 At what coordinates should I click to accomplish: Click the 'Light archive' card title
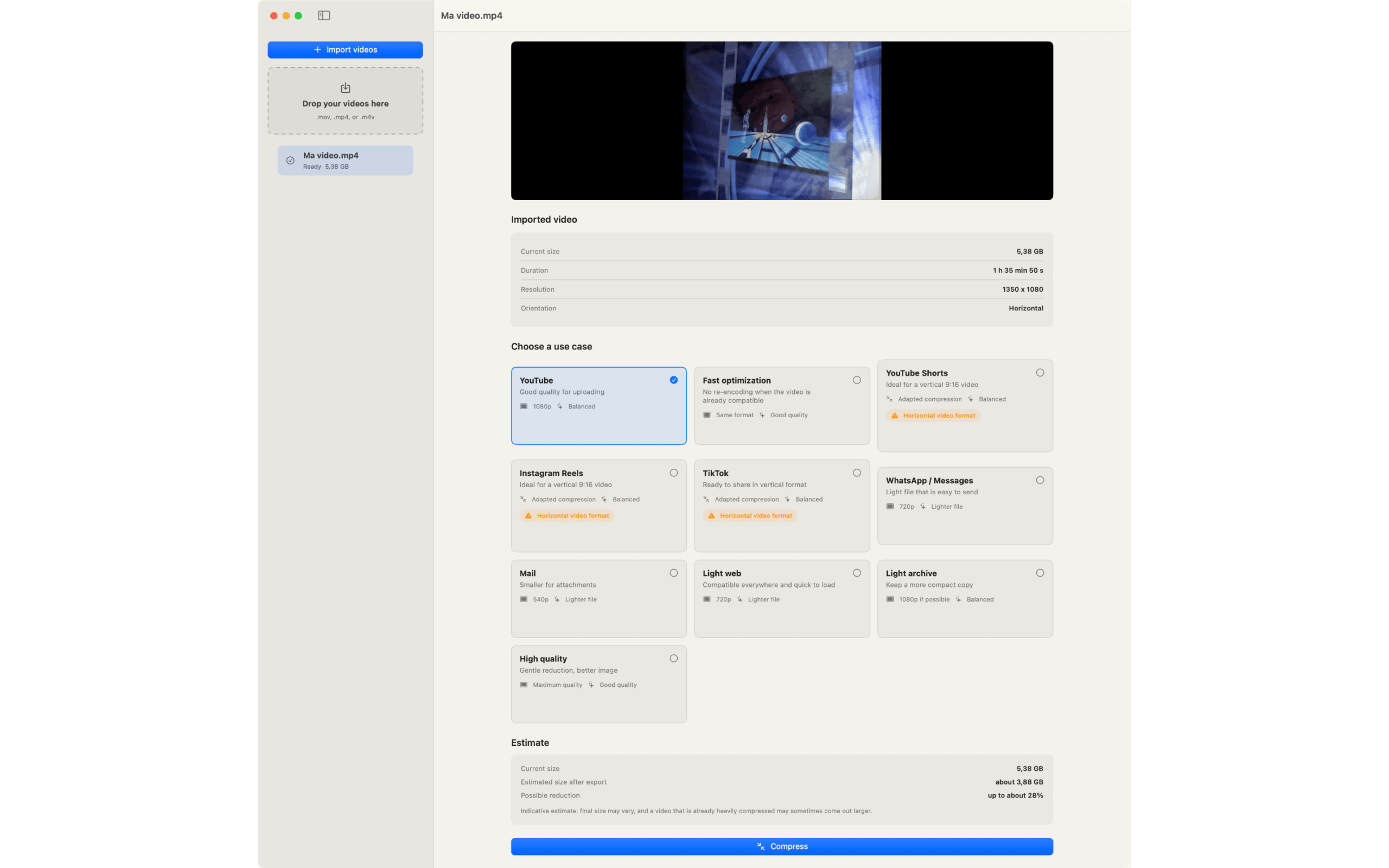point(911,573)
